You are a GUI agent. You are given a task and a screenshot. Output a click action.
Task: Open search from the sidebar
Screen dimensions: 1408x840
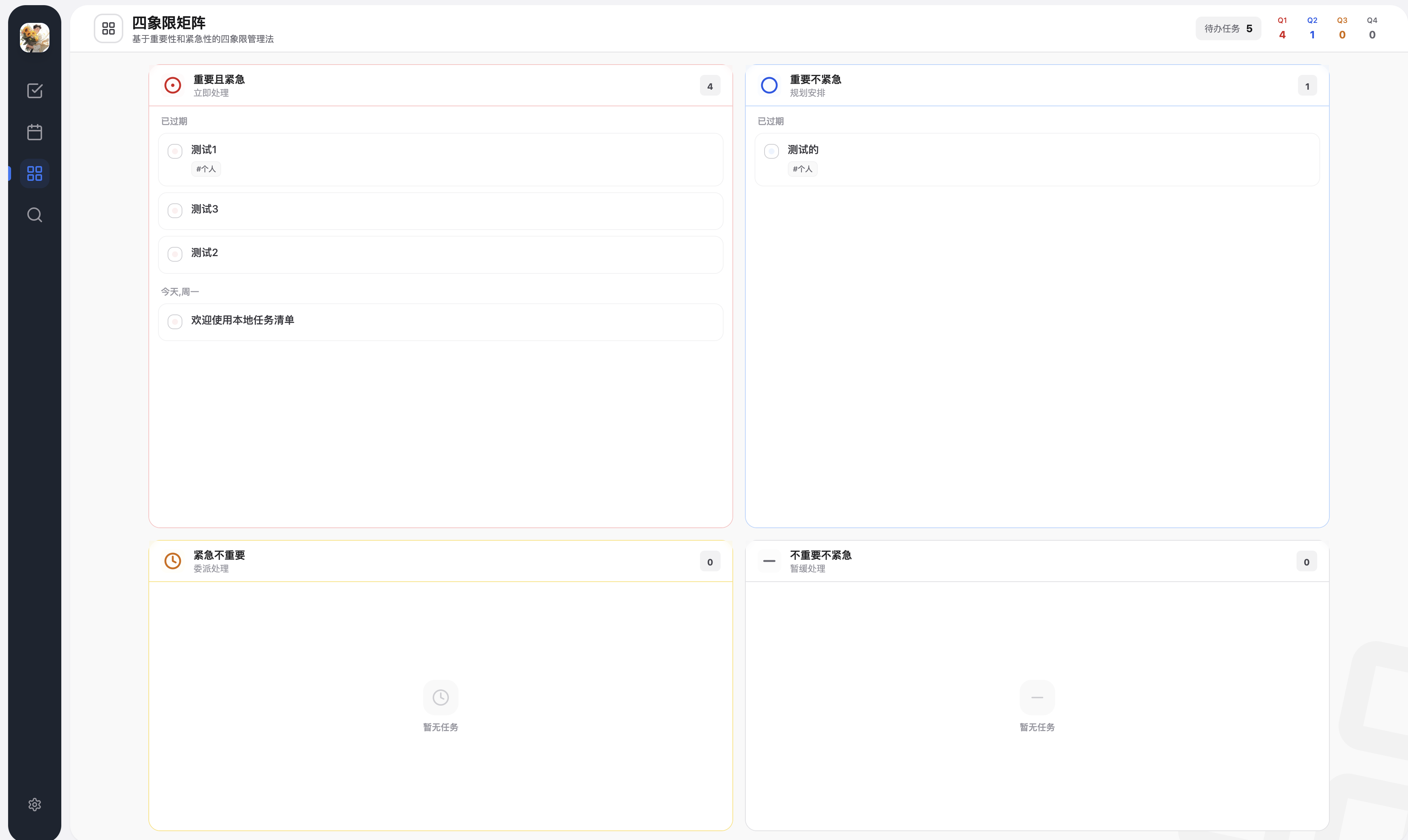click(35, 215)
